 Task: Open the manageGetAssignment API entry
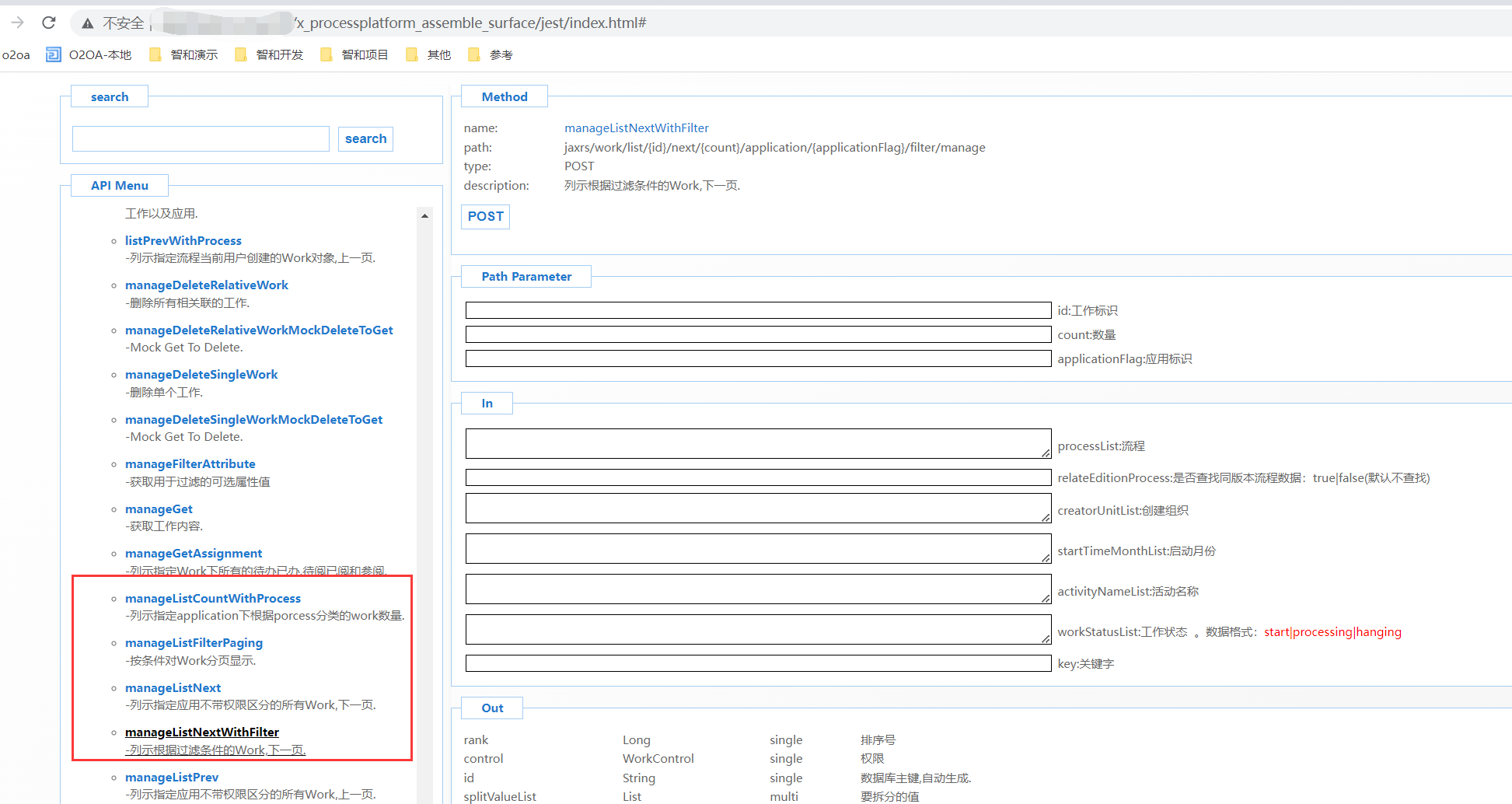pyautogui.click(x=194, y=554)
